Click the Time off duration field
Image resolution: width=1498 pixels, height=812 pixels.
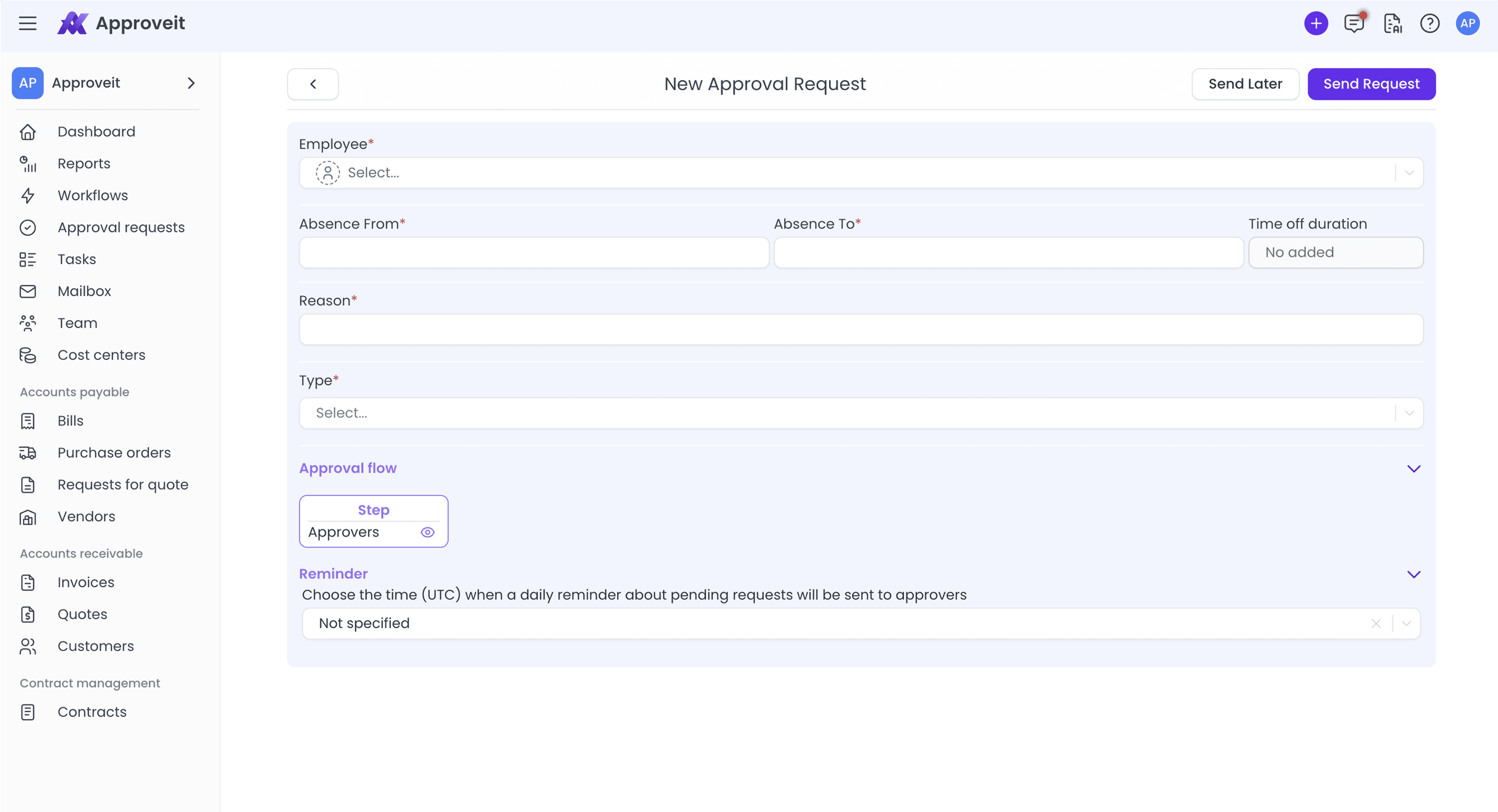tap(1336, 253)
